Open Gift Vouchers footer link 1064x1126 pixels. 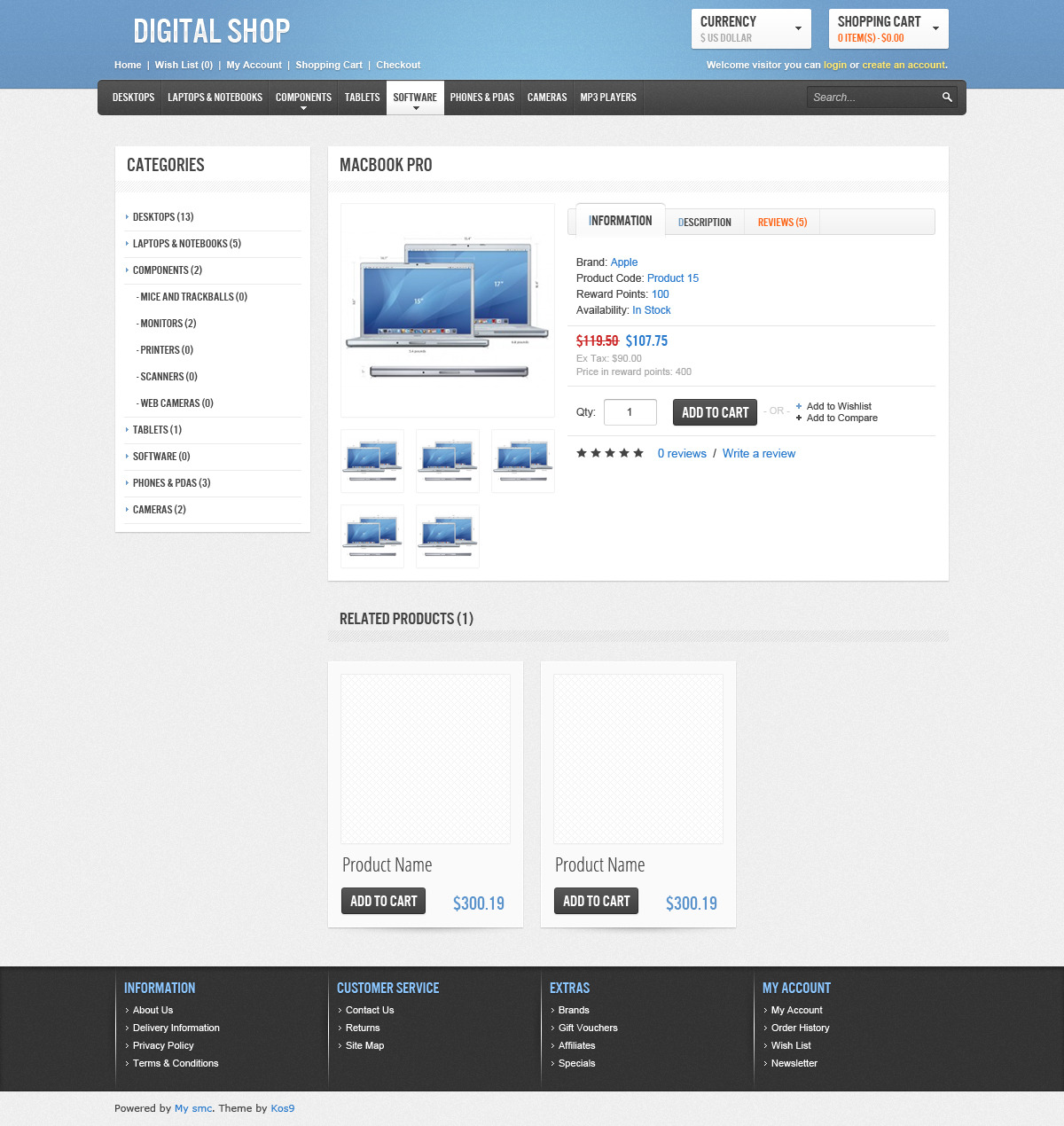tap(588, 1028)
